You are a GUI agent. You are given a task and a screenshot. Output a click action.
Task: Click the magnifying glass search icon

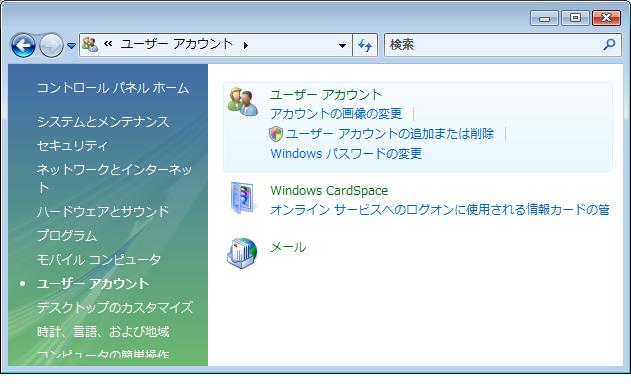click(610, 44)
